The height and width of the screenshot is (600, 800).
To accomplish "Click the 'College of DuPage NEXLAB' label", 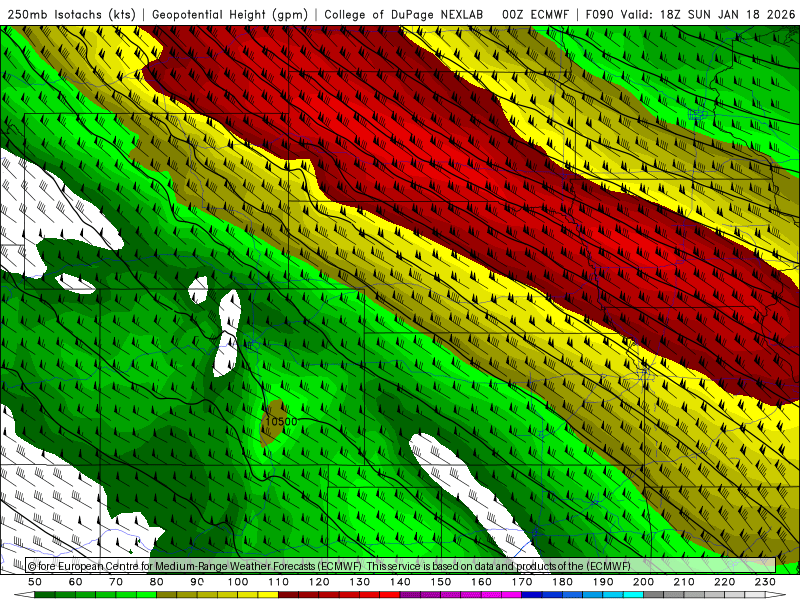I will click(404, 15).
